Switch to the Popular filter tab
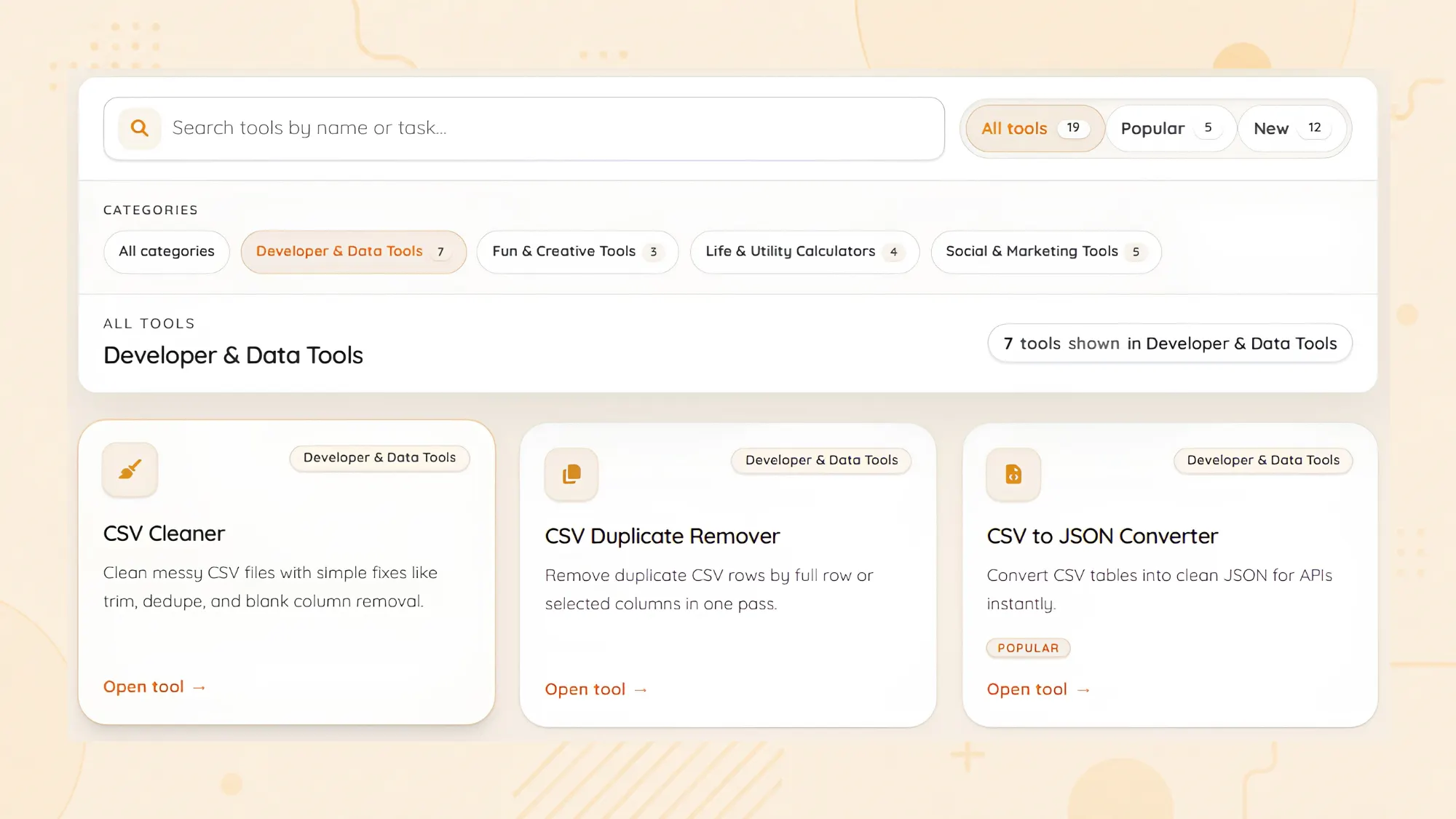The width and height of the screenshot is (1456, 819). tap(1171, 129)
